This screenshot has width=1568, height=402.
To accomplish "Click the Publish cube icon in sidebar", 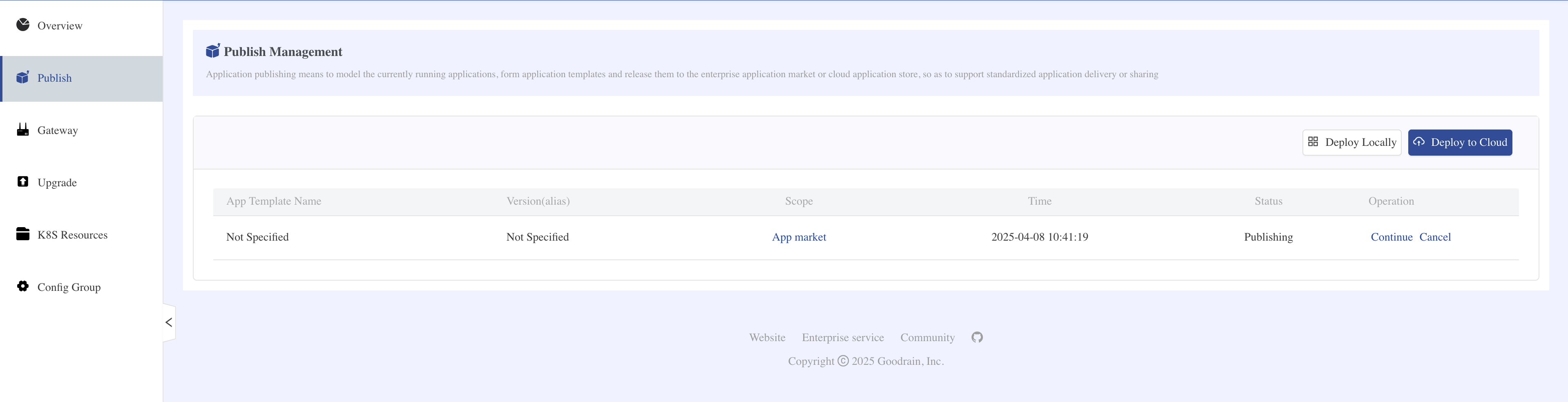I will coord(22,77).
